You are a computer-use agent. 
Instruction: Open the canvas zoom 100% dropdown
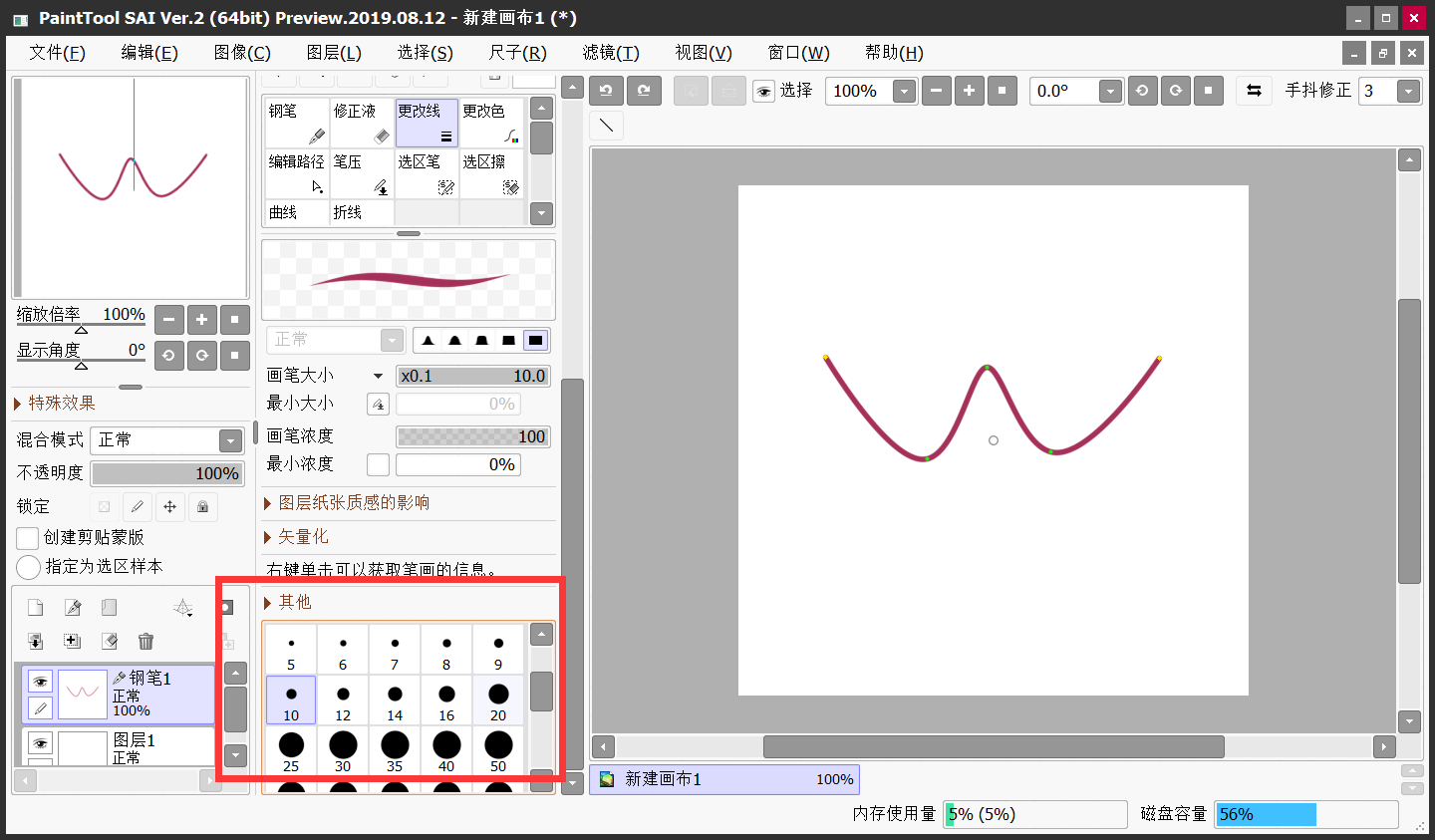[904, 92]
